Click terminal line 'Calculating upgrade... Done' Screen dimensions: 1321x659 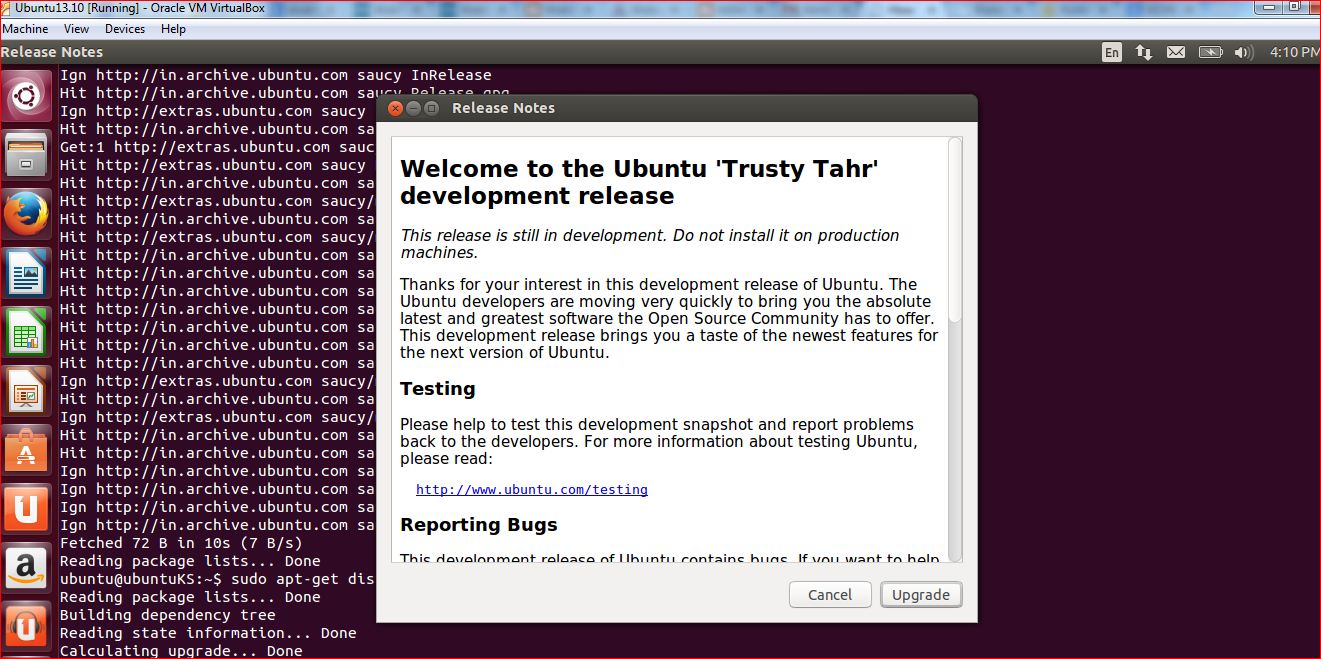[181, 651]
